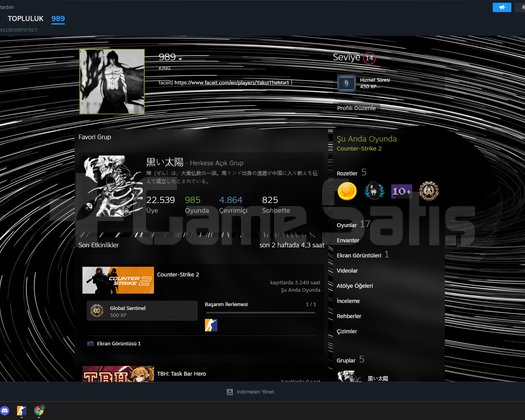The width and height of the screenshot is (525, 420).
Task: Open the Rehberler guides link
Action: point(349,316)
